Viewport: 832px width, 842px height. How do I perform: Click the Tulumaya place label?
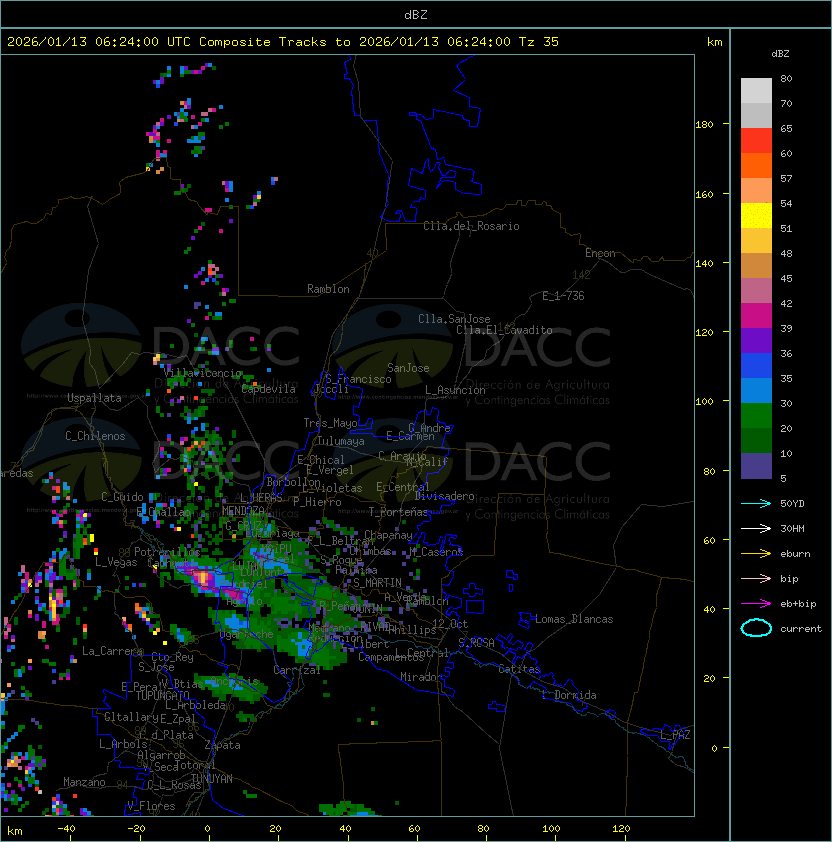click(x=341, y=441)
